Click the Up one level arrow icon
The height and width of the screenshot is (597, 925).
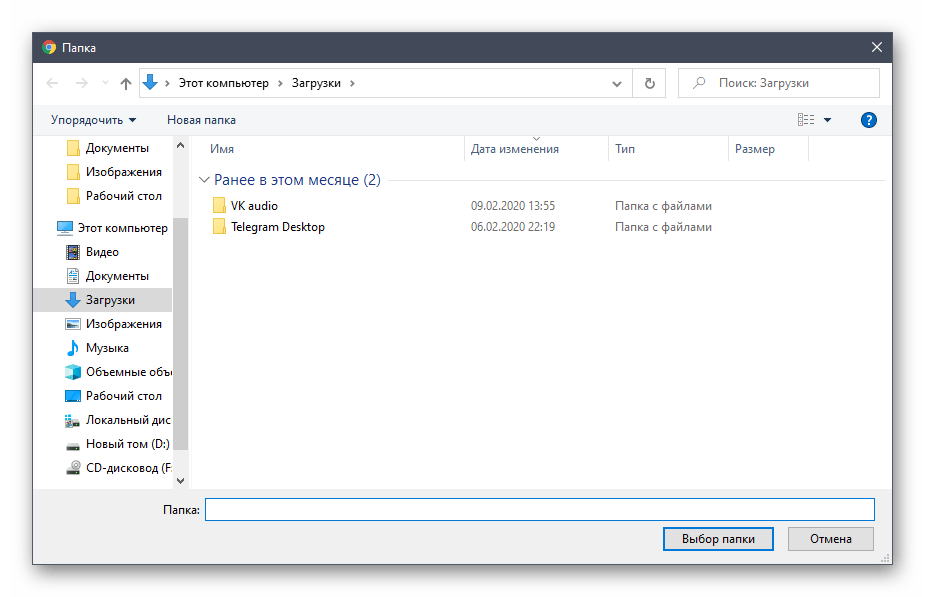pyautogui.click(x=126, y=84)
